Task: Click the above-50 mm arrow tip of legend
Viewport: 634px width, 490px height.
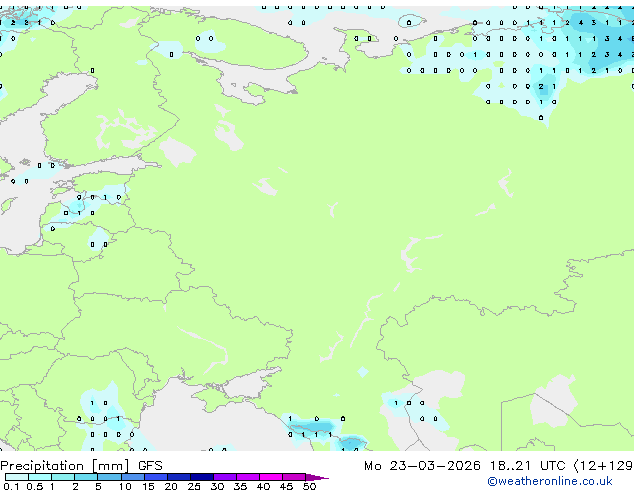Action: [317, 477]
